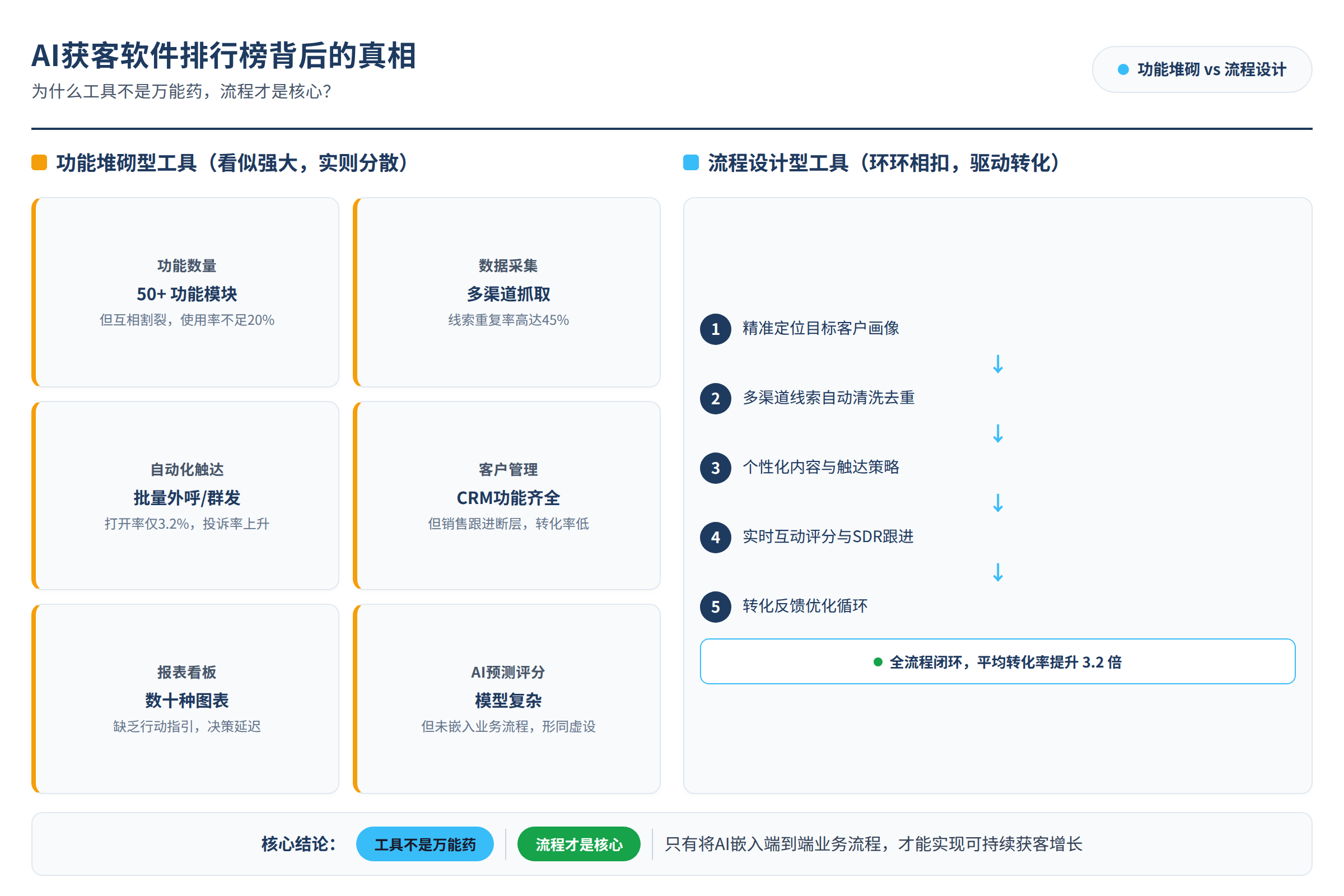Click the text 线索重复率高达45%
The image size is (1344, 896).
pyautogui.click(x=508, y=320)
